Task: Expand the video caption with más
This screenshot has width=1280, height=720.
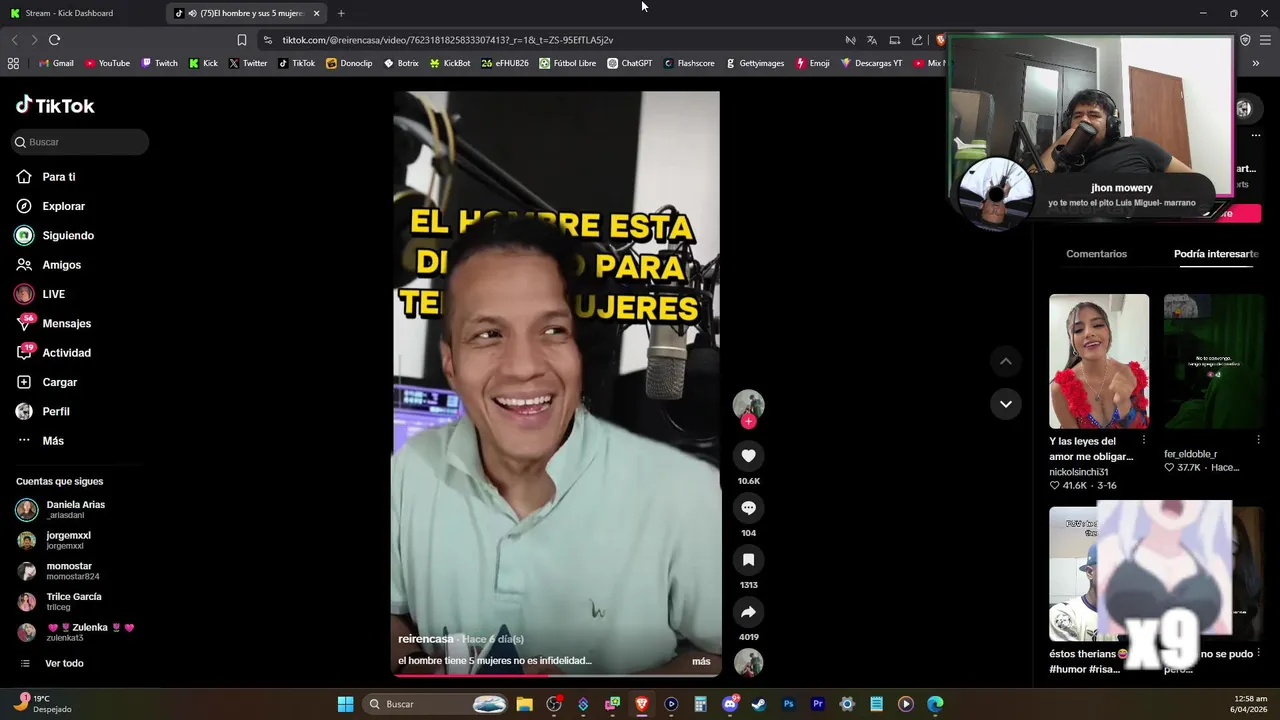Action: coord(701,661)
